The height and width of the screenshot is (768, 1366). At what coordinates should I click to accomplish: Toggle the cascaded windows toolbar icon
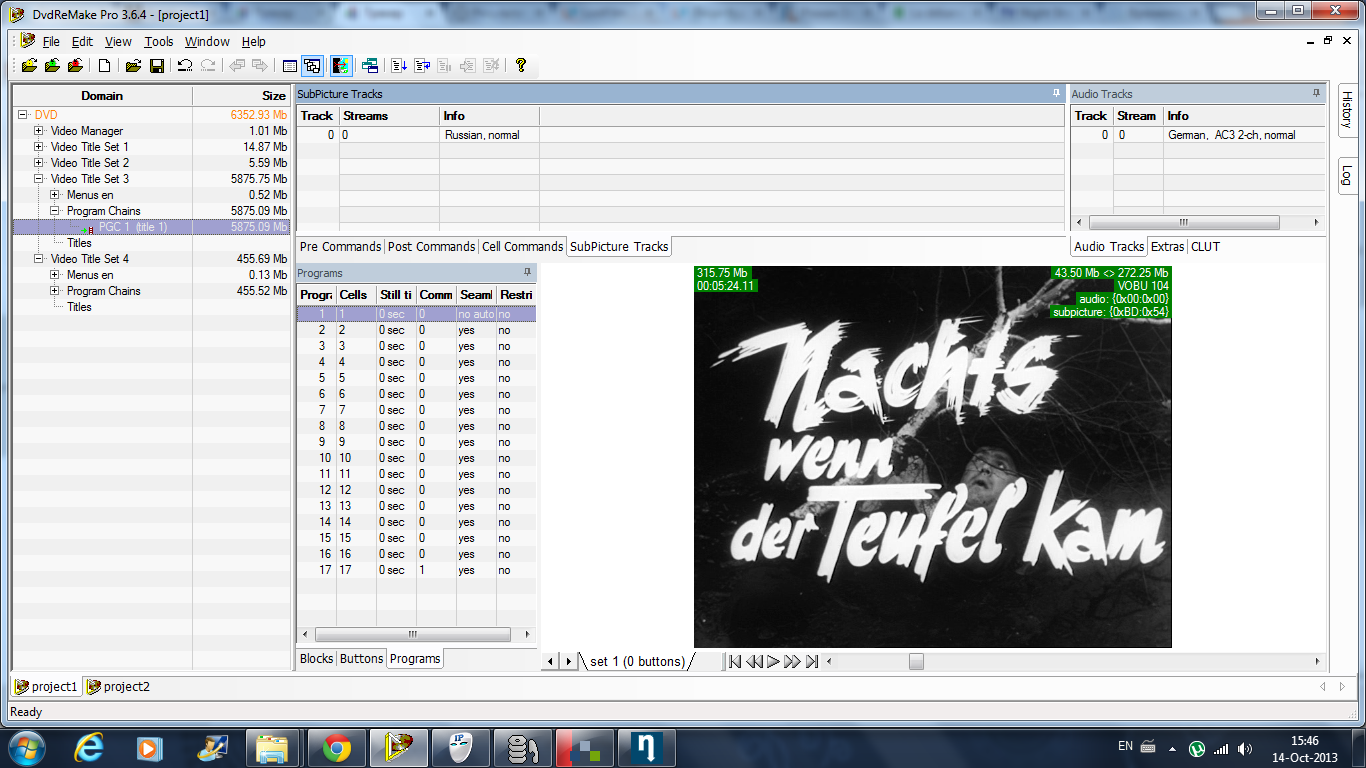pos(312,66)
